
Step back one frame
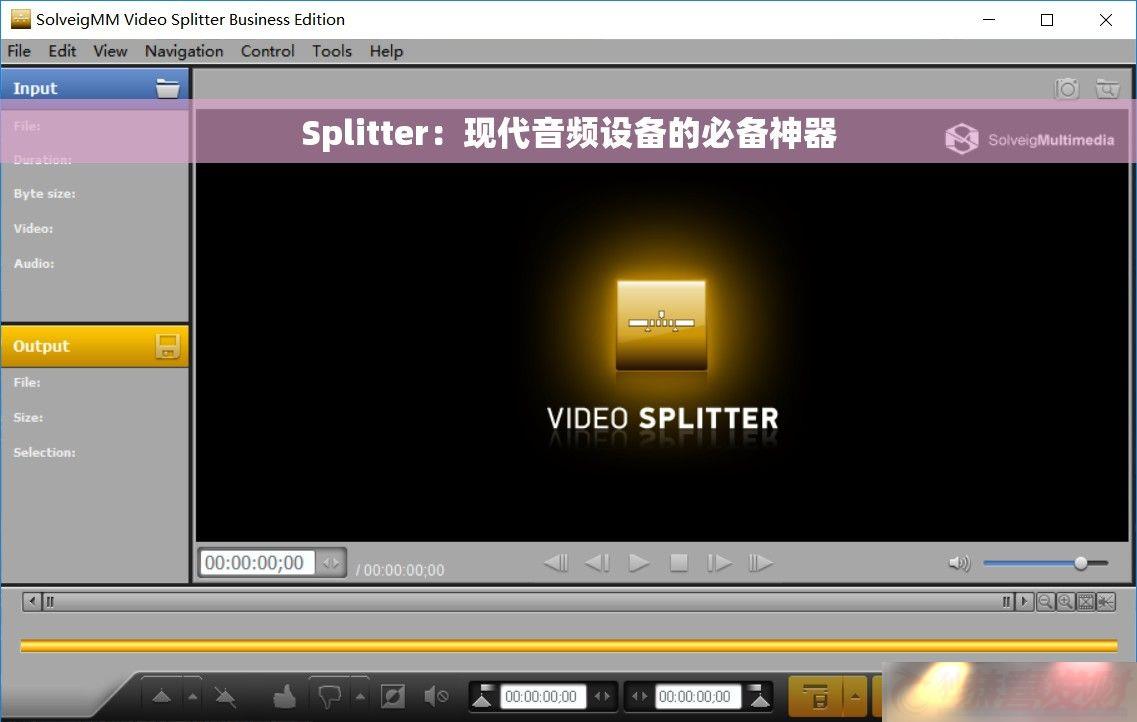tap(598, 563)
